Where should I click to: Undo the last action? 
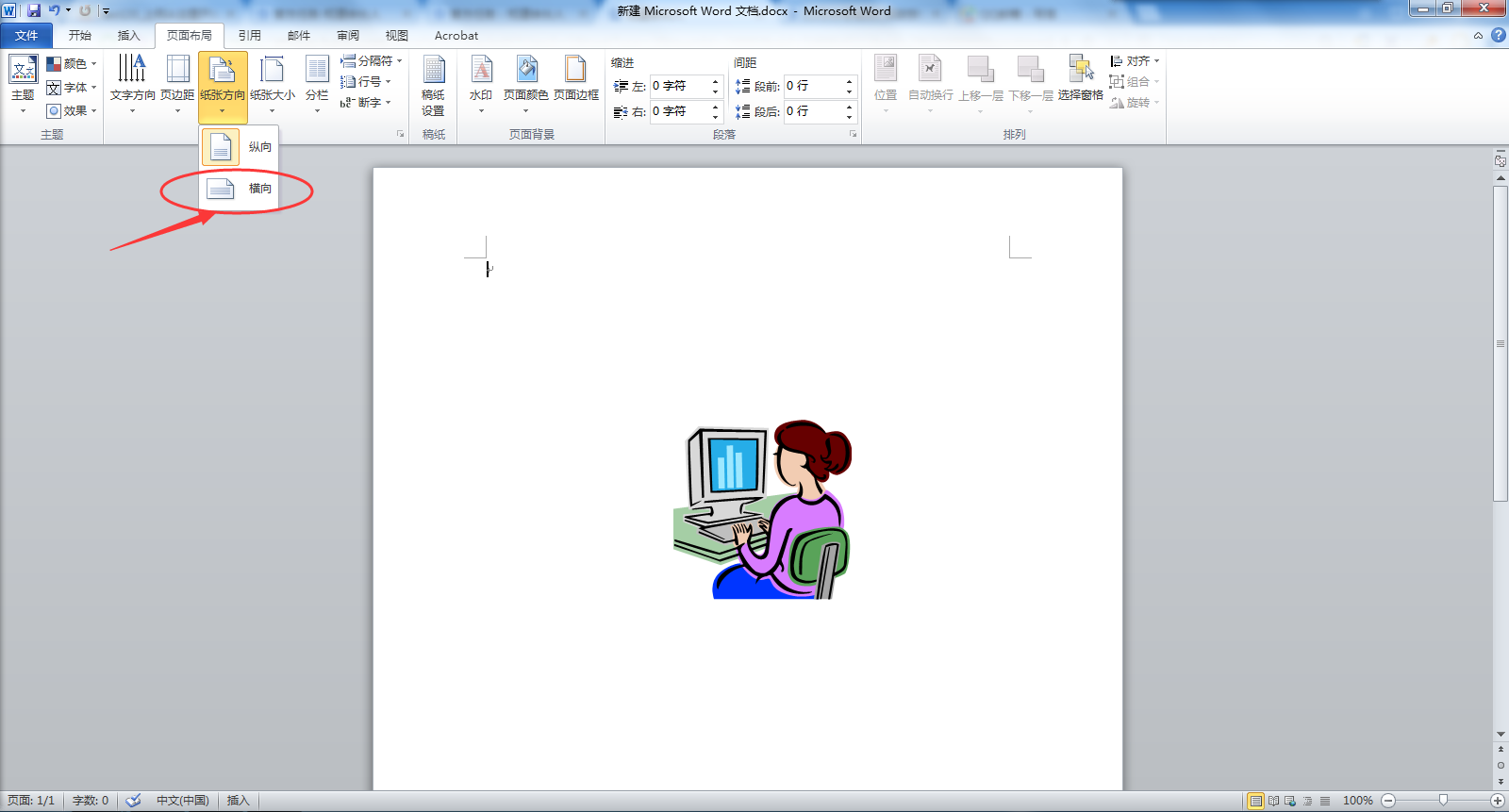(x=54, y=10)
